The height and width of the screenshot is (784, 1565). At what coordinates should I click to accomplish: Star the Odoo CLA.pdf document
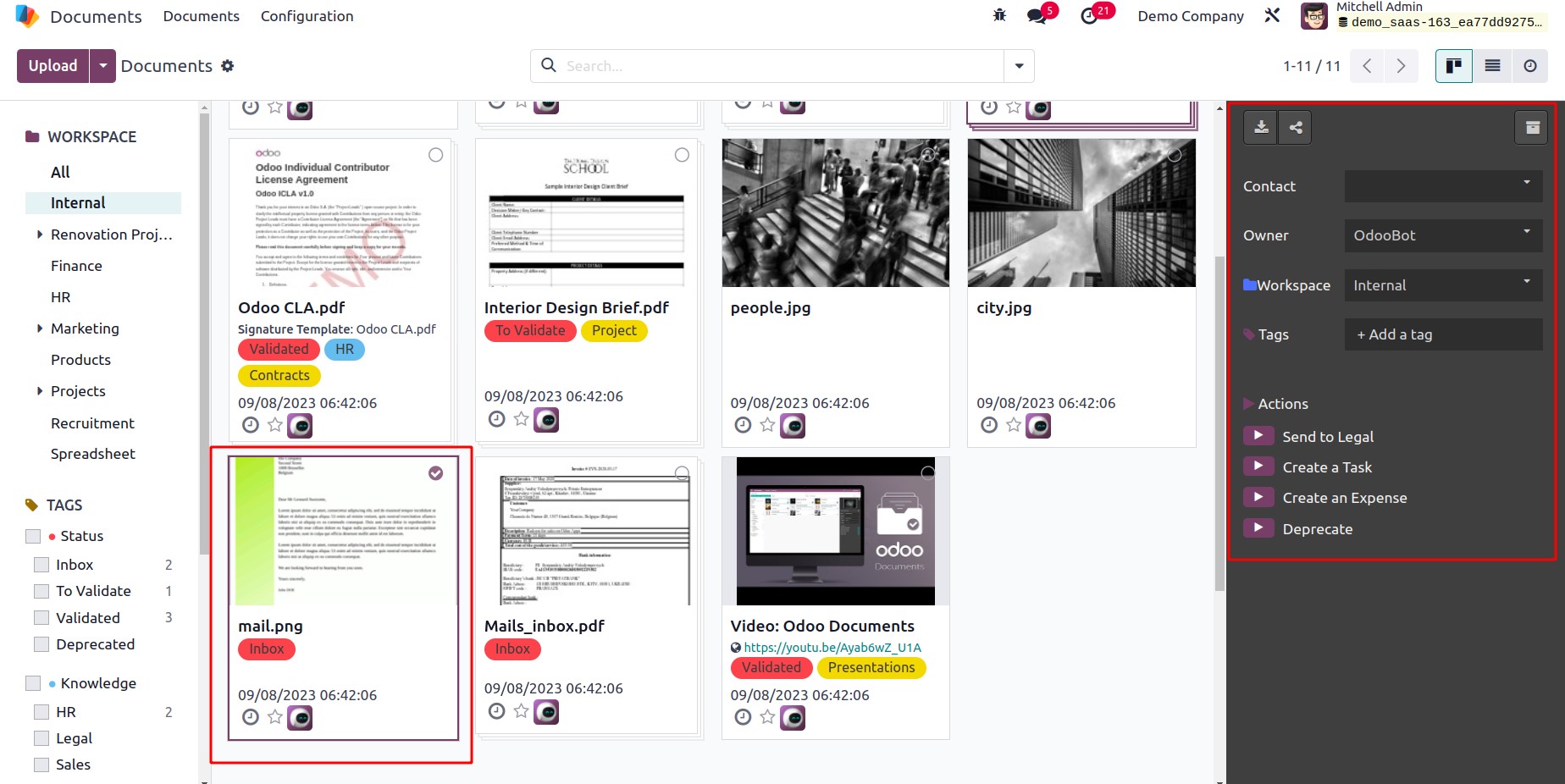click(275, 425)
